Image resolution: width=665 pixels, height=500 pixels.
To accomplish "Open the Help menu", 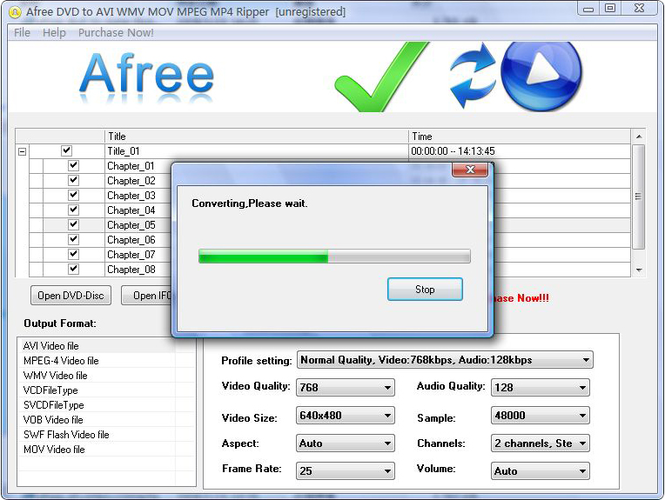I will pyautogui.click(x=54, y=33).
